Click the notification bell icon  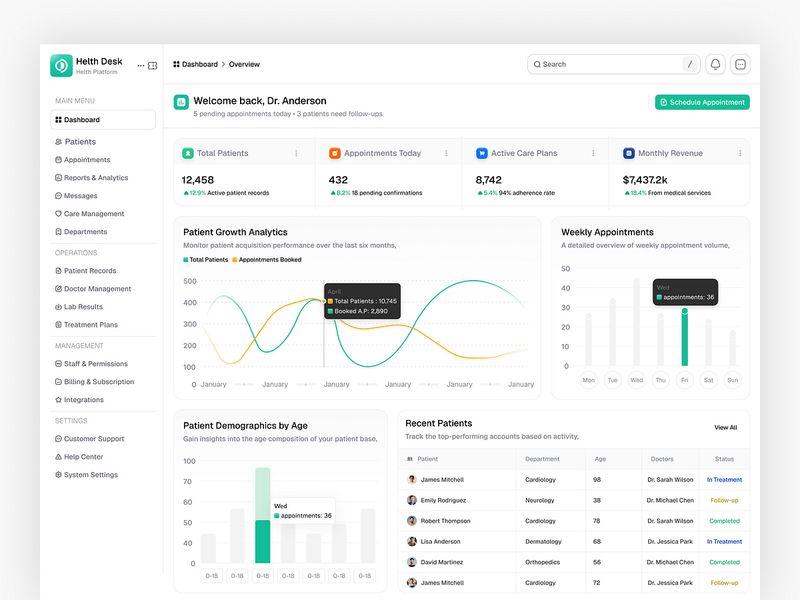[715, 64]
